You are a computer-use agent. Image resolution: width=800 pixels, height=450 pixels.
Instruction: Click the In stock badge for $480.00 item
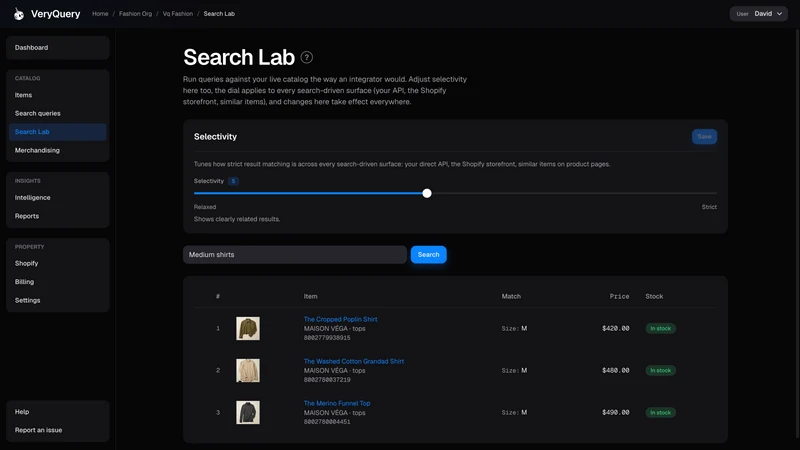click(x=661, y=370)
